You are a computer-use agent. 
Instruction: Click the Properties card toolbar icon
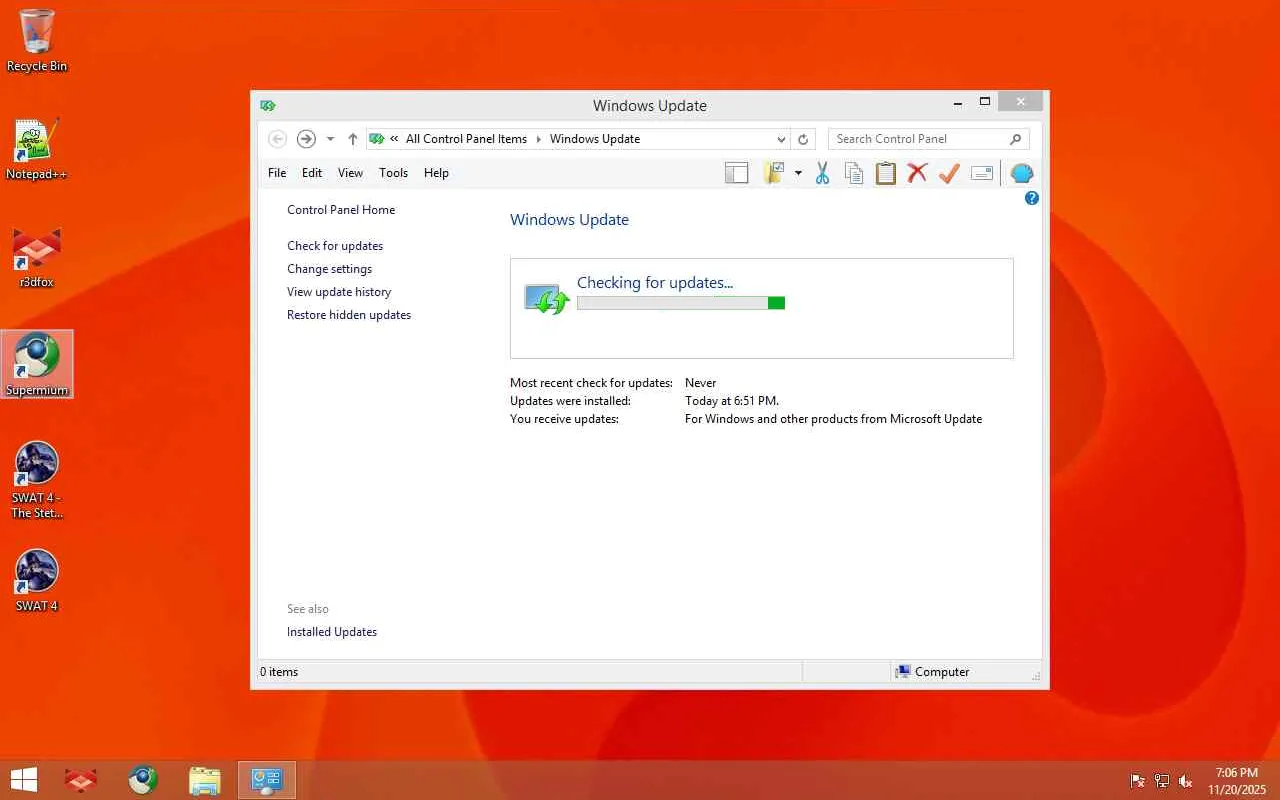[x=982, y=173]
